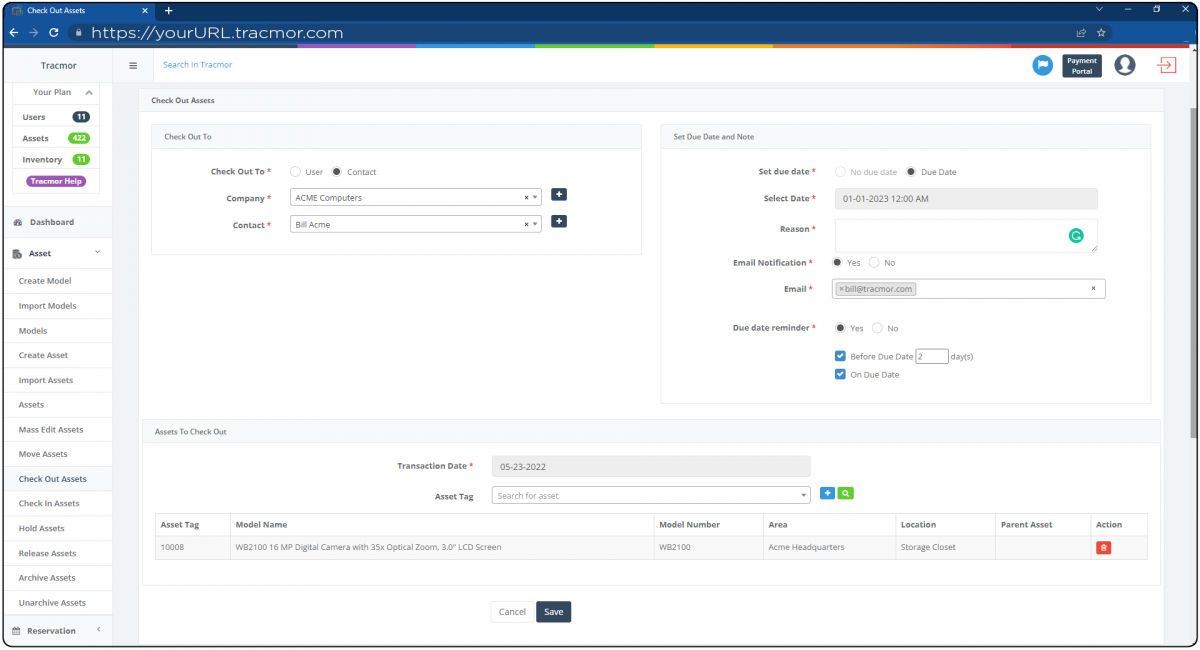Toggle the sidebar with the hamburger icon
Image resolution: width=1200 pixels, height=650 pixels.
133,65
